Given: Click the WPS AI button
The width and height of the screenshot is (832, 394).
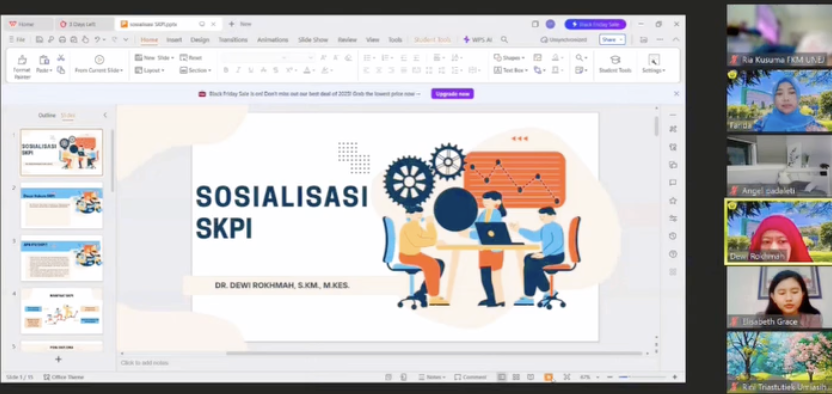Looking at the screenshot, I should 478,40.
